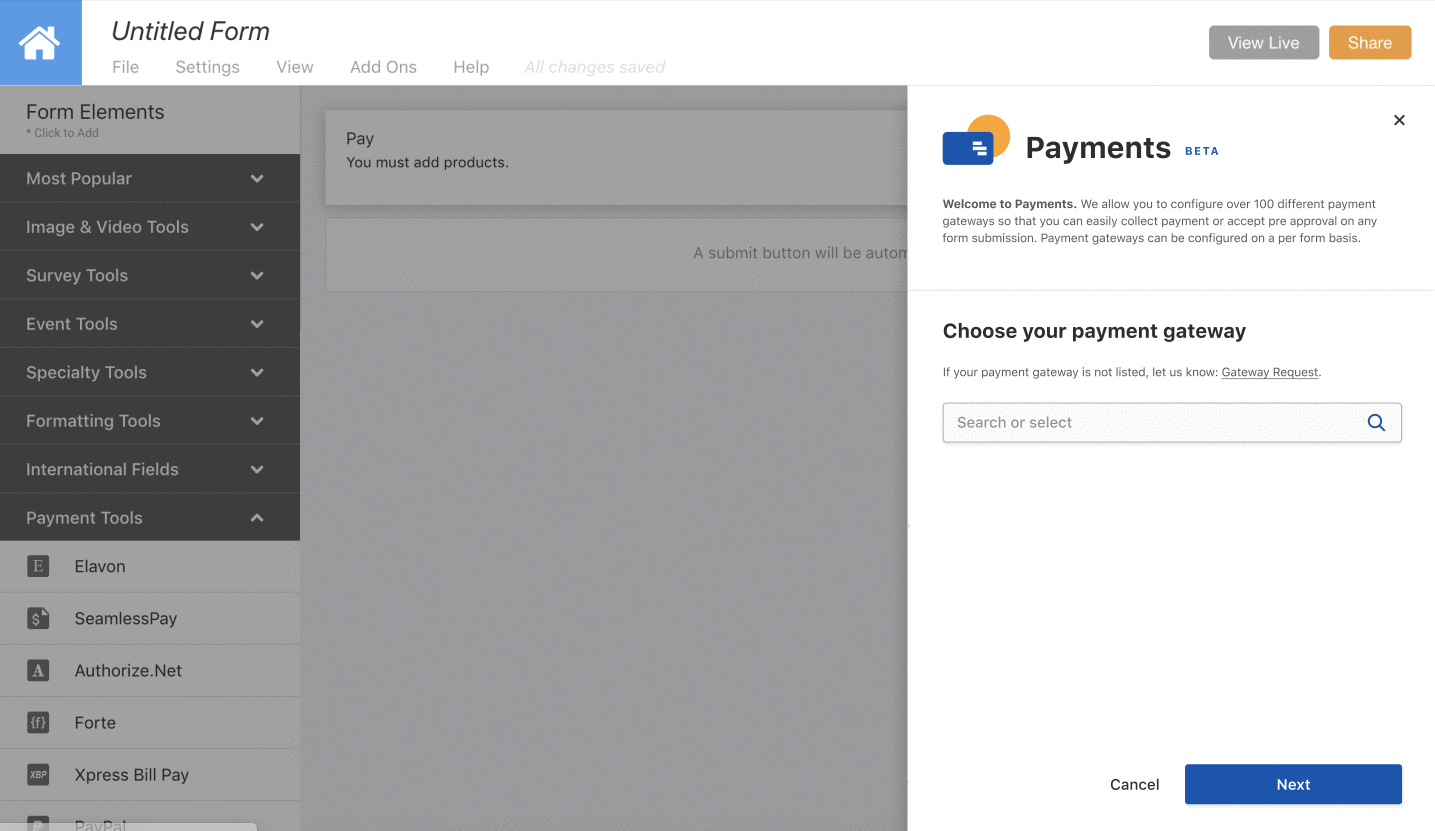Click the SeamlessPay dollar sign icon

(38, 618)
